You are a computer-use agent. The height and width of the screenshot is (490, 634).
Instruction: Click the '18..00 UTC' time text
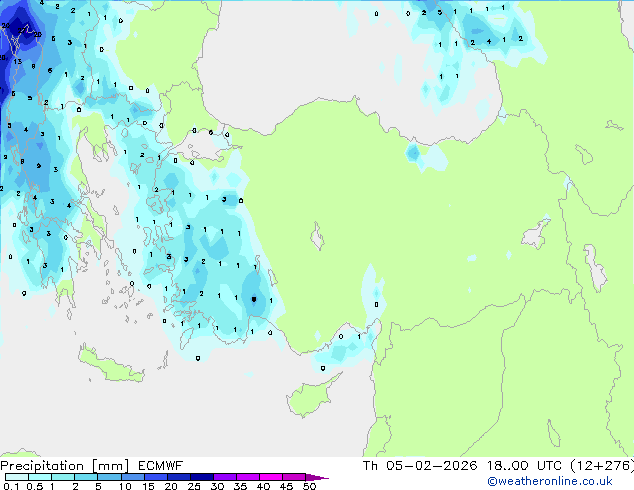coord(524,466)
